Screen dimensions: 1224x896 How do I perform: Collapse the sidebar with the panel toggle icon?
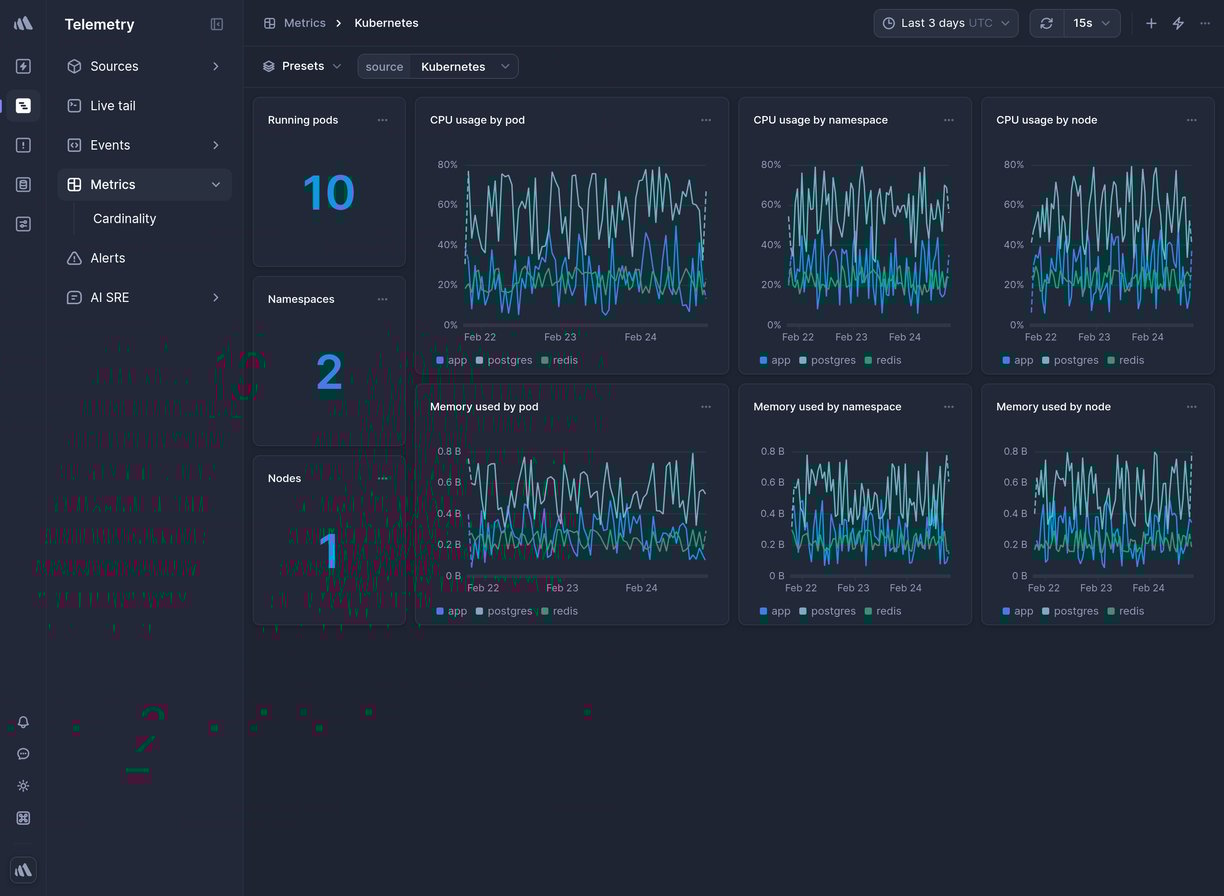coord(217,24)
